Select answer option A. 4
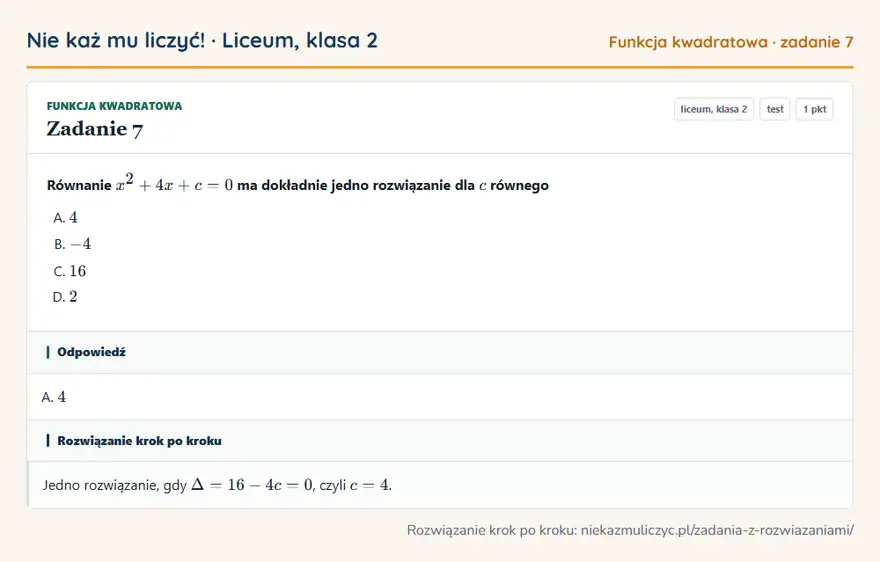880x562 pixels. 65,218
